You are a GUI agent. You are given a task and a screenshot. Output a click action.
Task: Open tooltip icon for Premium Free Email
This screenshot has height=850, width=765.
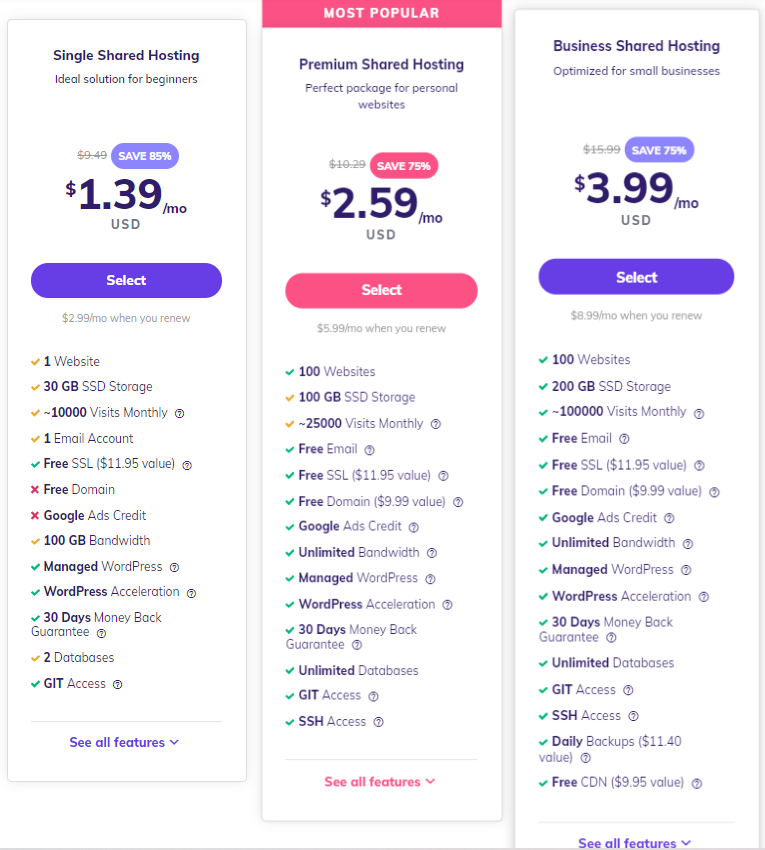click(x=370, y=450)
